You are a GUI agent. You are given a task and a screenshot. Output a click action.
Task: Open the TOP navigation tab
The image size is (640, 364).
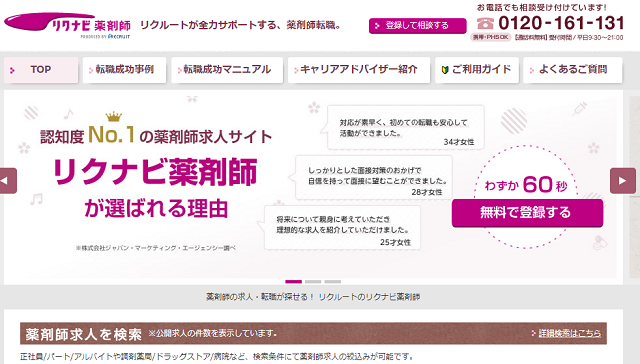[41, 70]
